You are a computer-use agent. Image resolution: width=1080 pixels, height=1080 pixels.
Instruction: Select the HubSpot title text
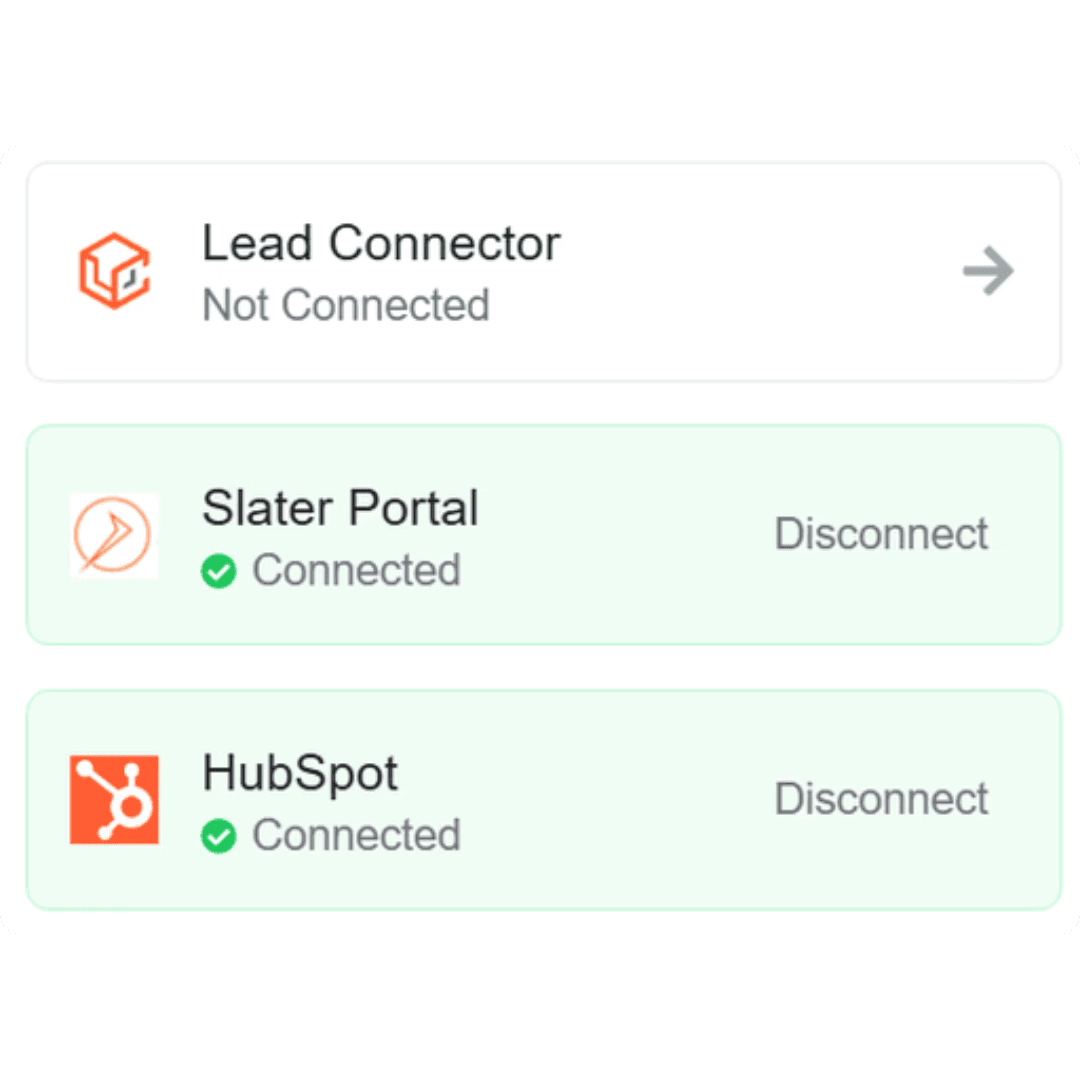[300, 774]
